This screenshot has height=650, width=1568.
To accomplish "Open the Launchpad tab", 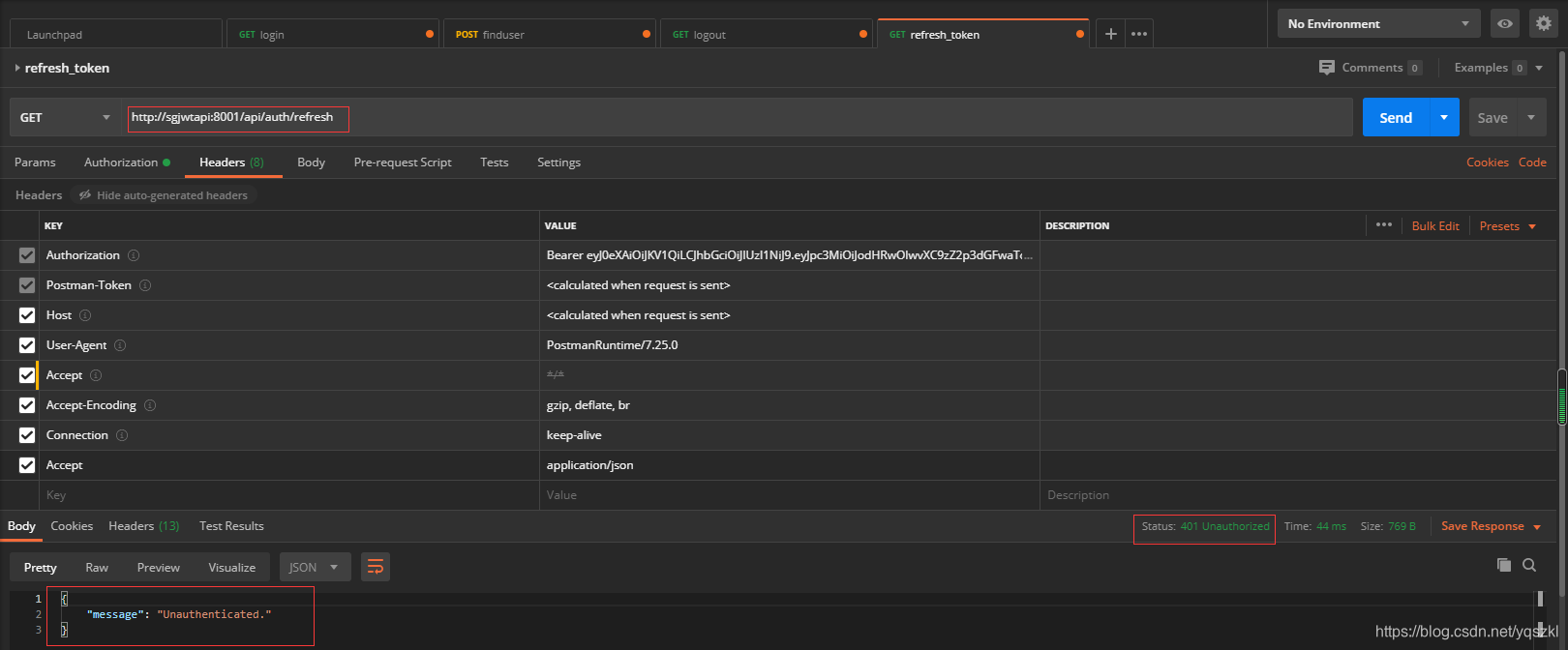I will point(115,34).
